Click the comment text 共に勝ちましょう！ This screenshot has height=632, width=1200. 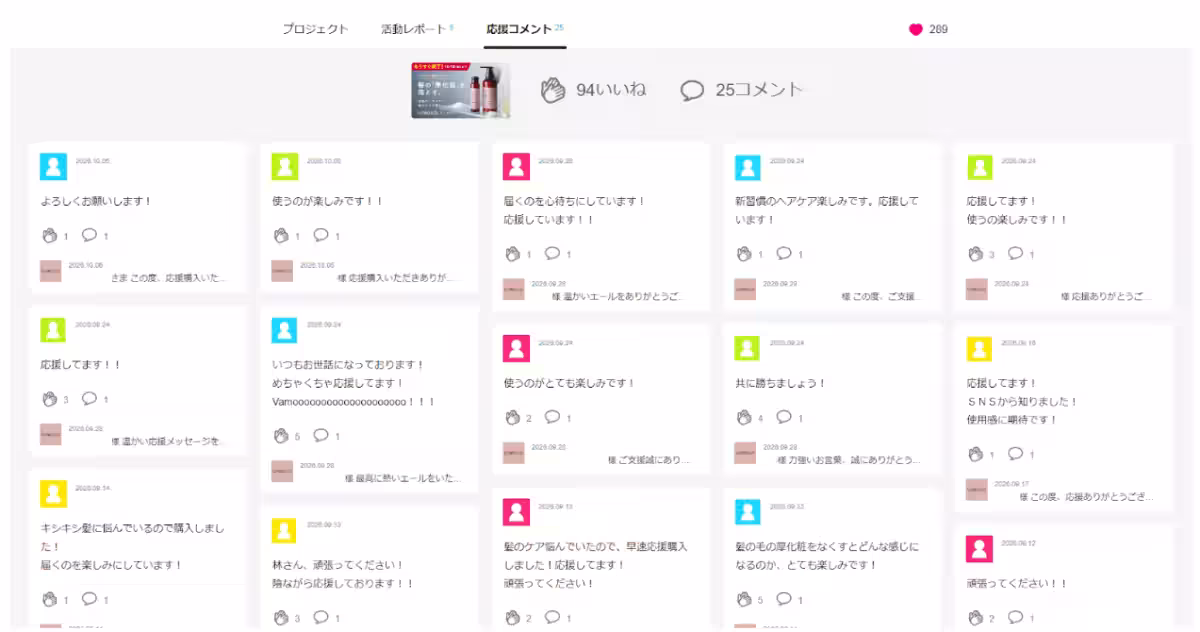coord(781,383)
